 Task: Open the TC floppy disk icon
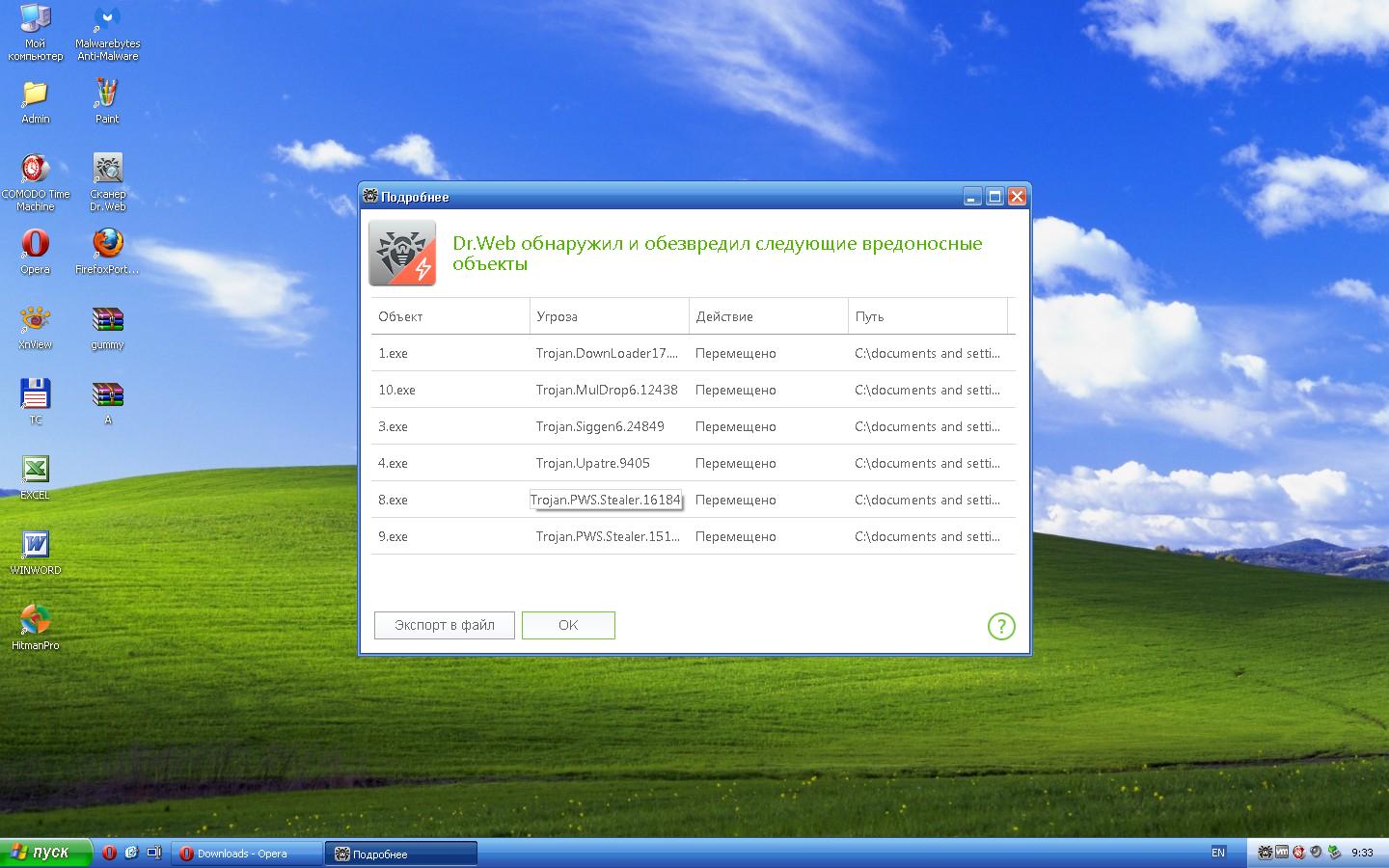[35, 402]
